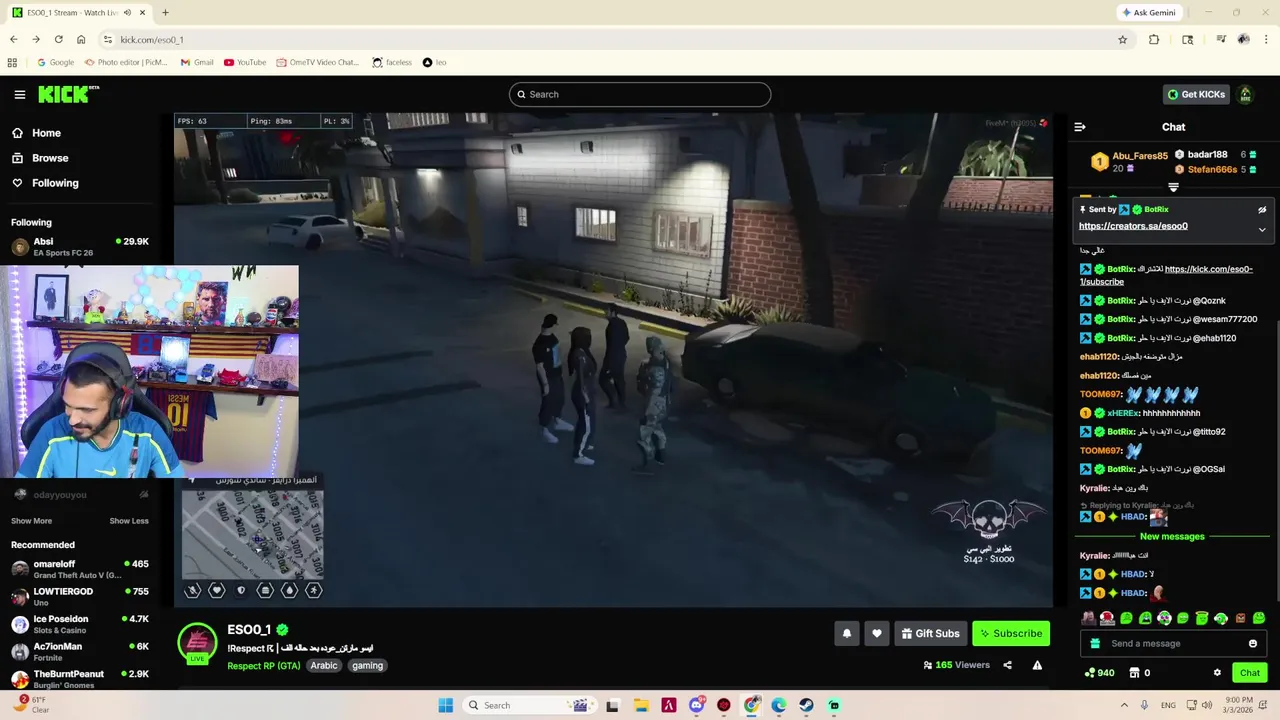Image resolution: width=1280 pixels, height=720 pixels.
Task: Open the Apps grid in bookmarks bar
Action: pyautogui.click(x=12, y=62)
